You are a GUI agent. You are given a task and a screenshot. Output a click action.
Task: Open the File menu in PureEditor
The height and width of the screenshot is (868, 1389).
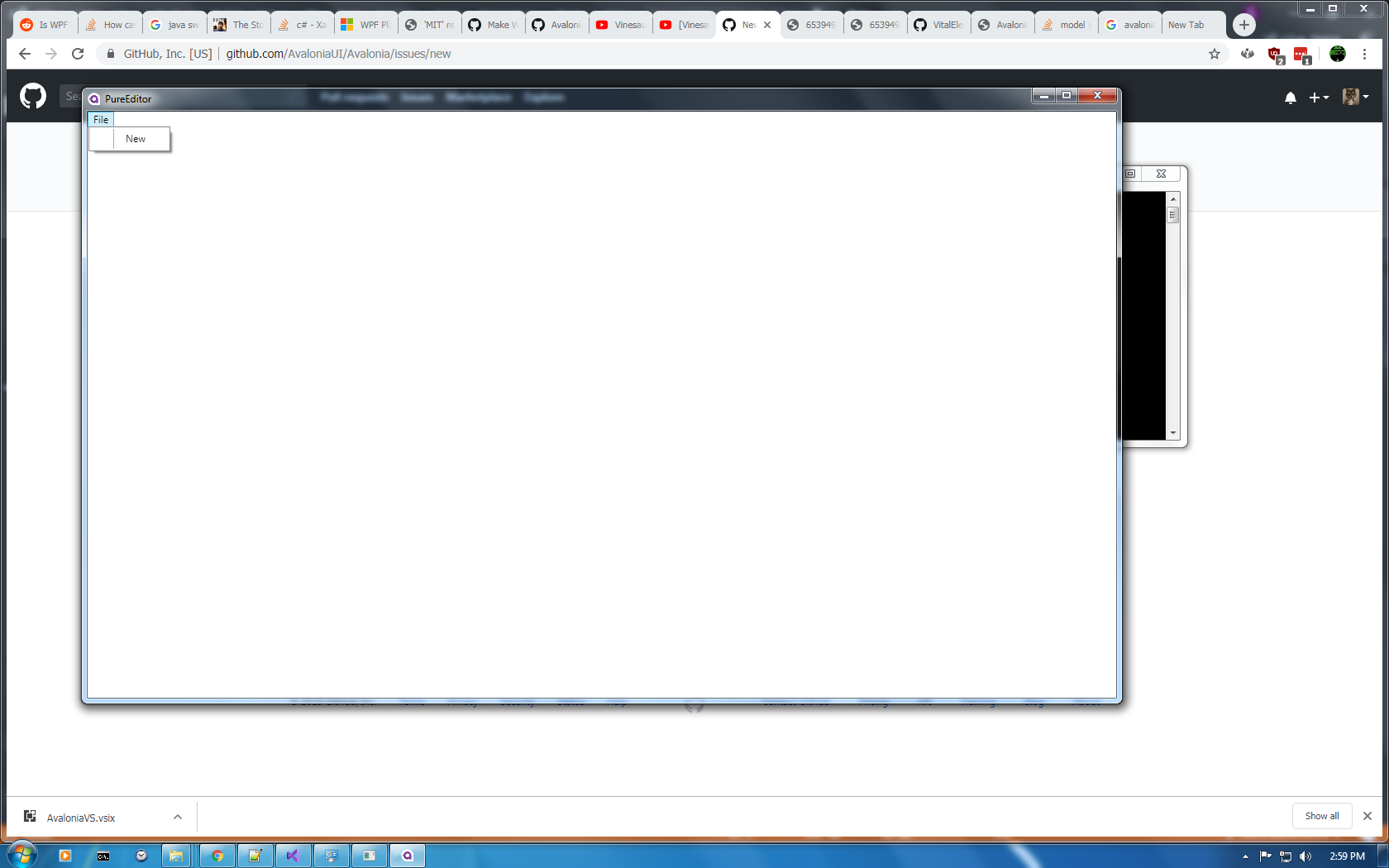pos(100,119)
